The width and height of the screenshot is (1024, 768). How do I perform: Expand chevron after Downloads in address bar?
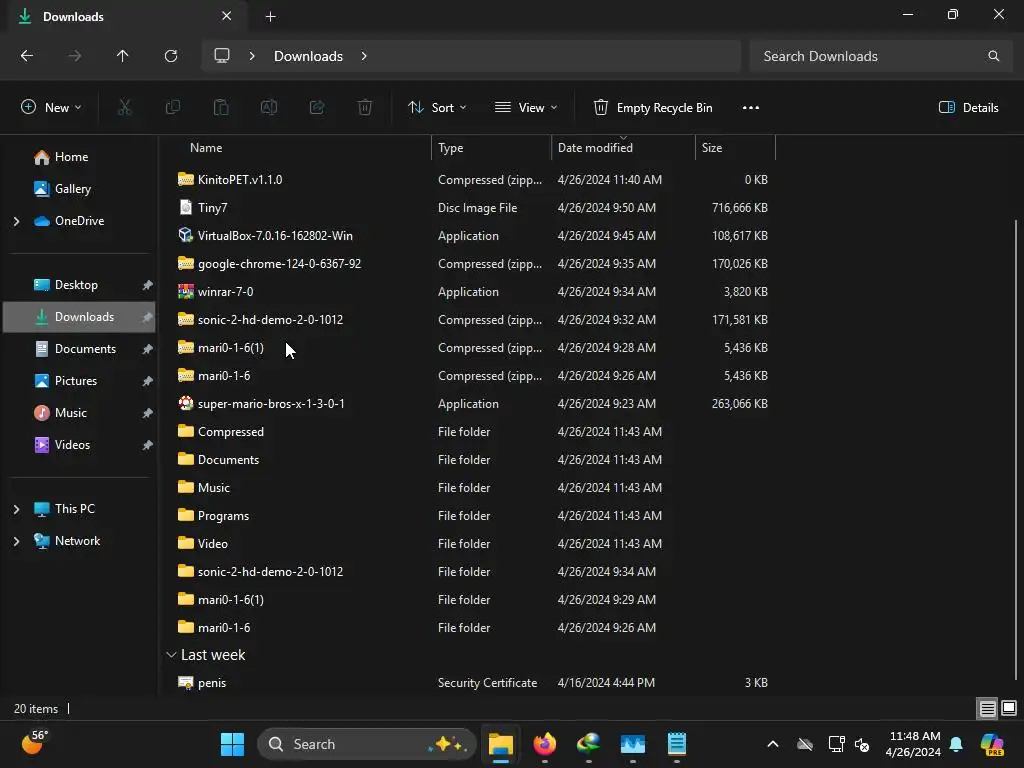(364, 56)
